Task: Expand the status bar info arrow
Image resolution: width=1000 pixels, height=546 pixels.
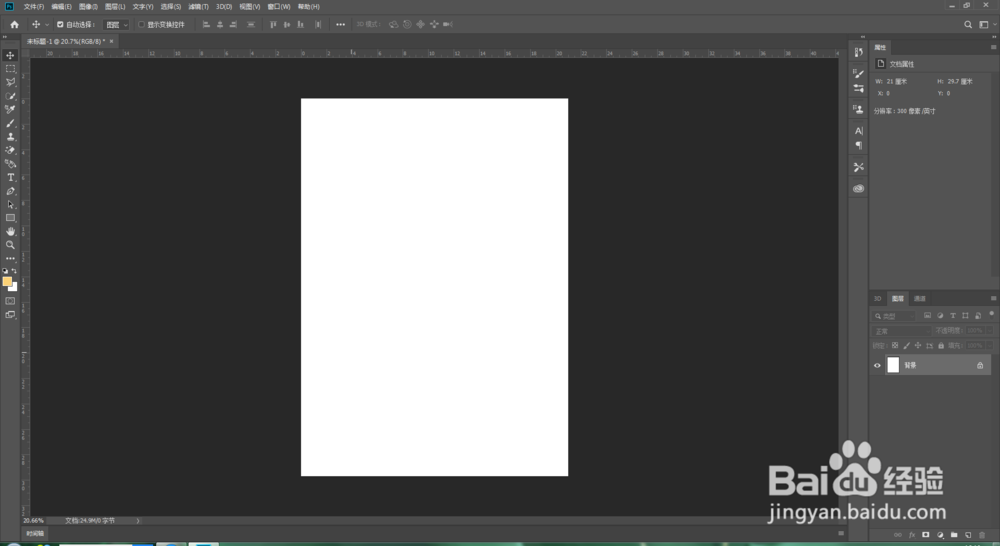Action: pyautogui.click(x=138, y=520)
